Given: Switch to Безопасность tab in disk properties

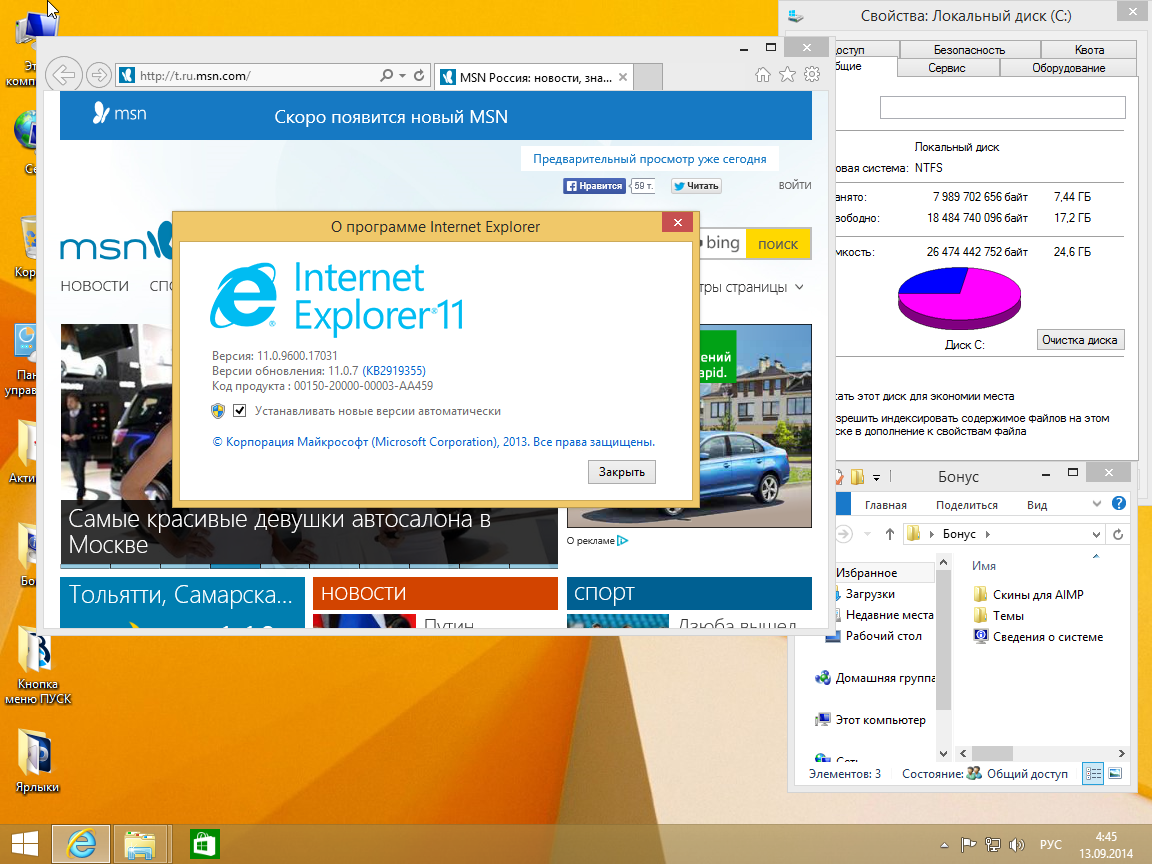Looking at the screenshot, I should pyautogui.click(x=969, y=49).
